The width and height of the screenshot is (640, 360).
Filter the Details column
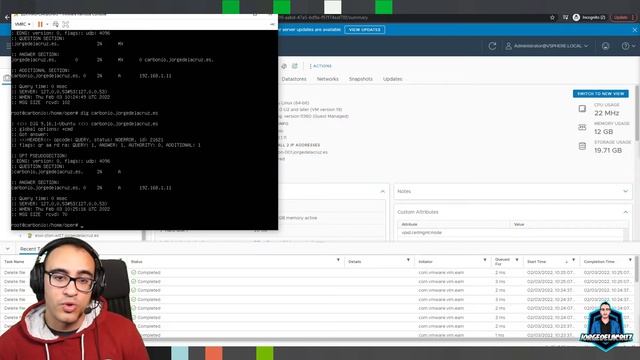point(408,260)
